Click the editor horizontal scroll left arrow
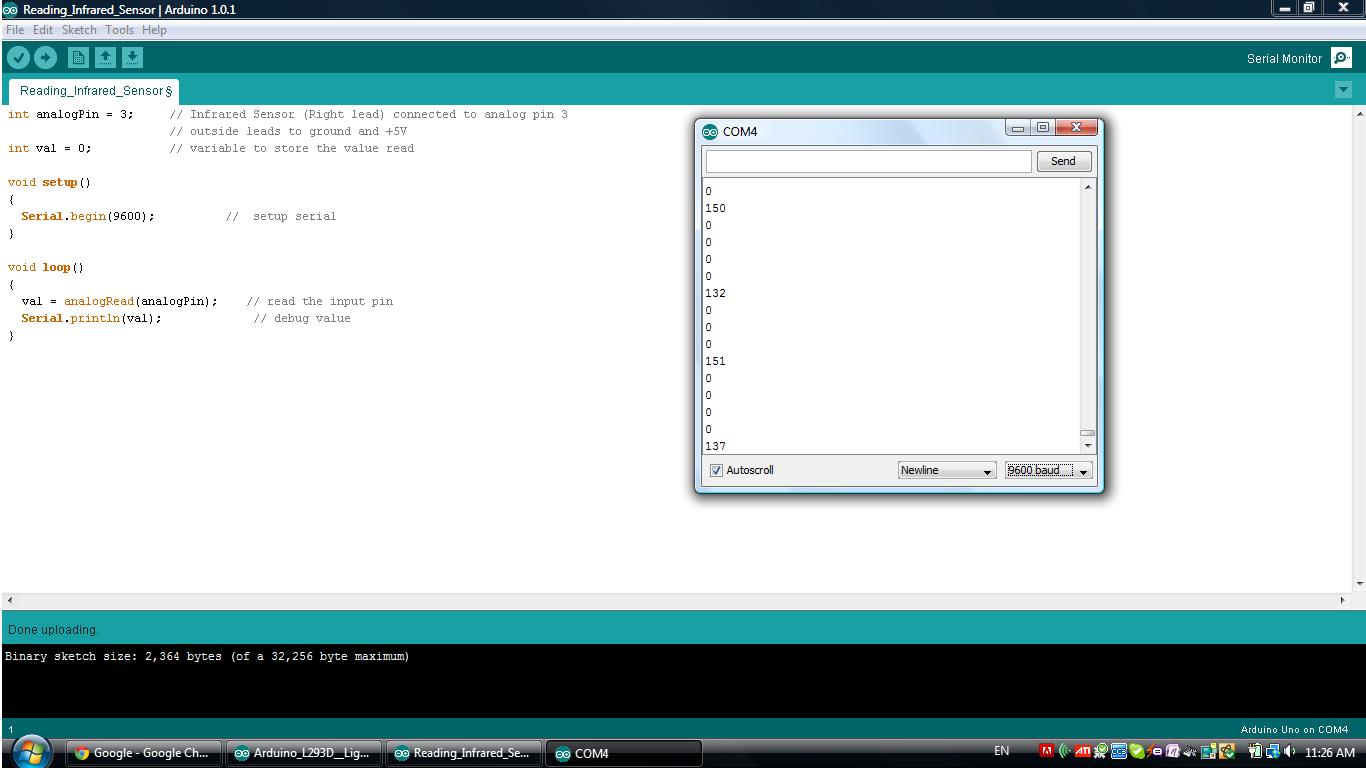This screenshot has height=768, width=1366. tap(10, 600)
